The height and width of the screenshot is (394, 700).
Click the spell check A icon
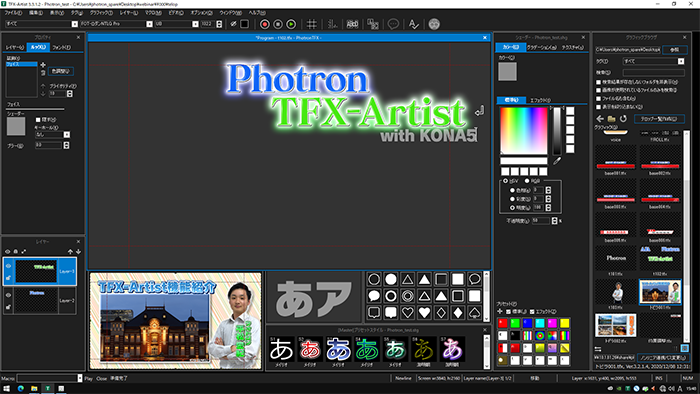[x=414, y=24]
